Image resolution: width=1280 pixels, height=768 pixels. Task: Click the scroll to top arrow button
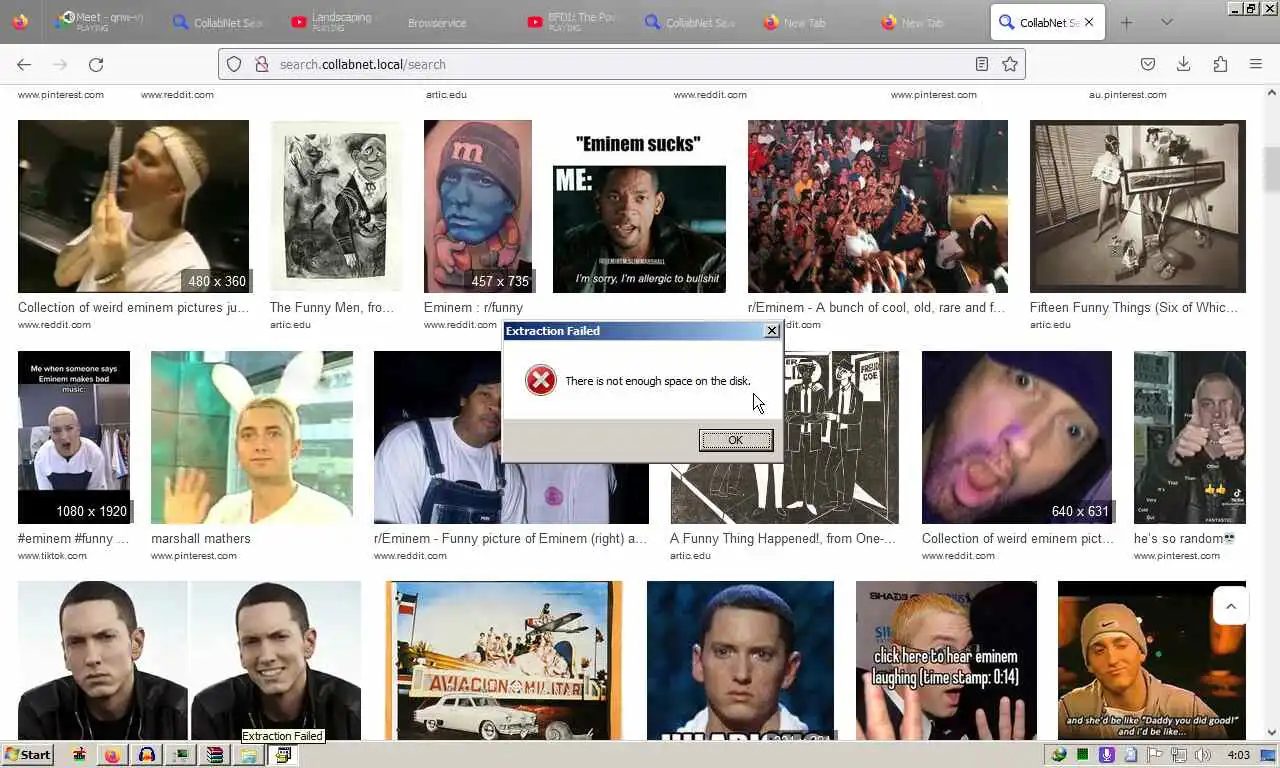pos(1231,606)
